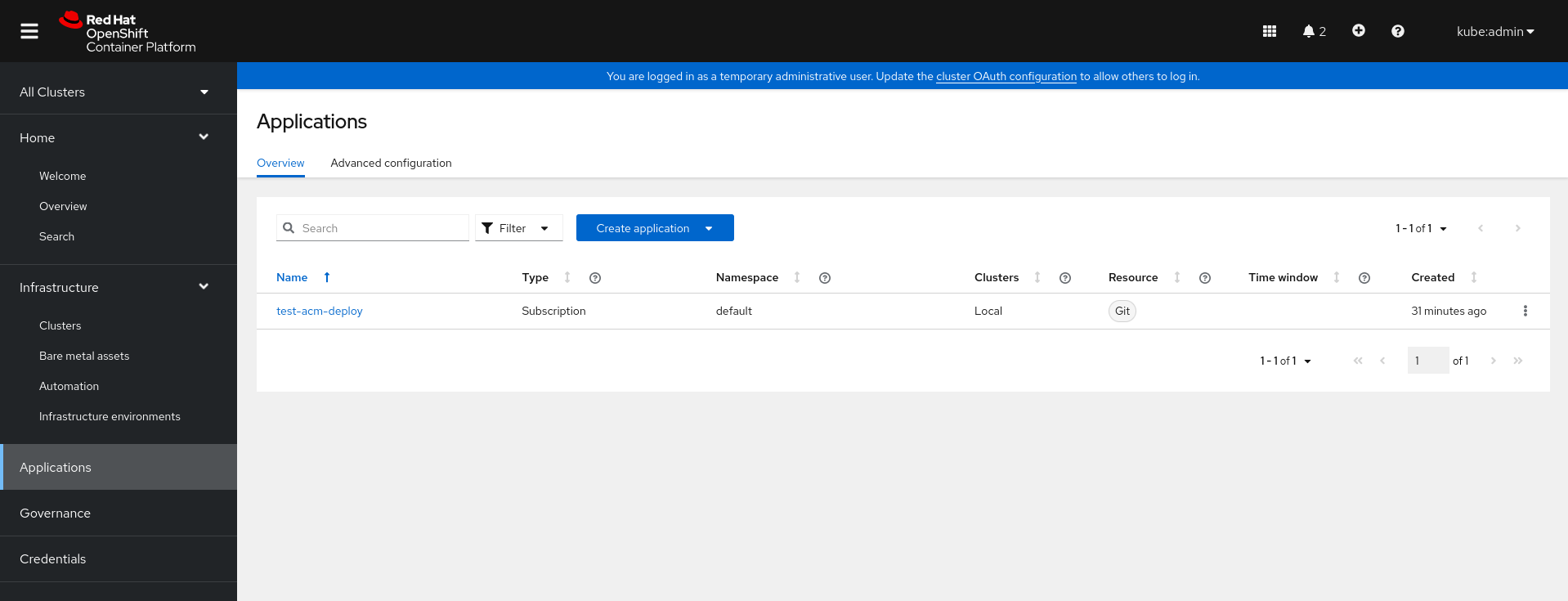The width and height of the screenshot is (1568, 601).
Task: Open the test-acm-deploy application link
Action: [x=319, y=311]
